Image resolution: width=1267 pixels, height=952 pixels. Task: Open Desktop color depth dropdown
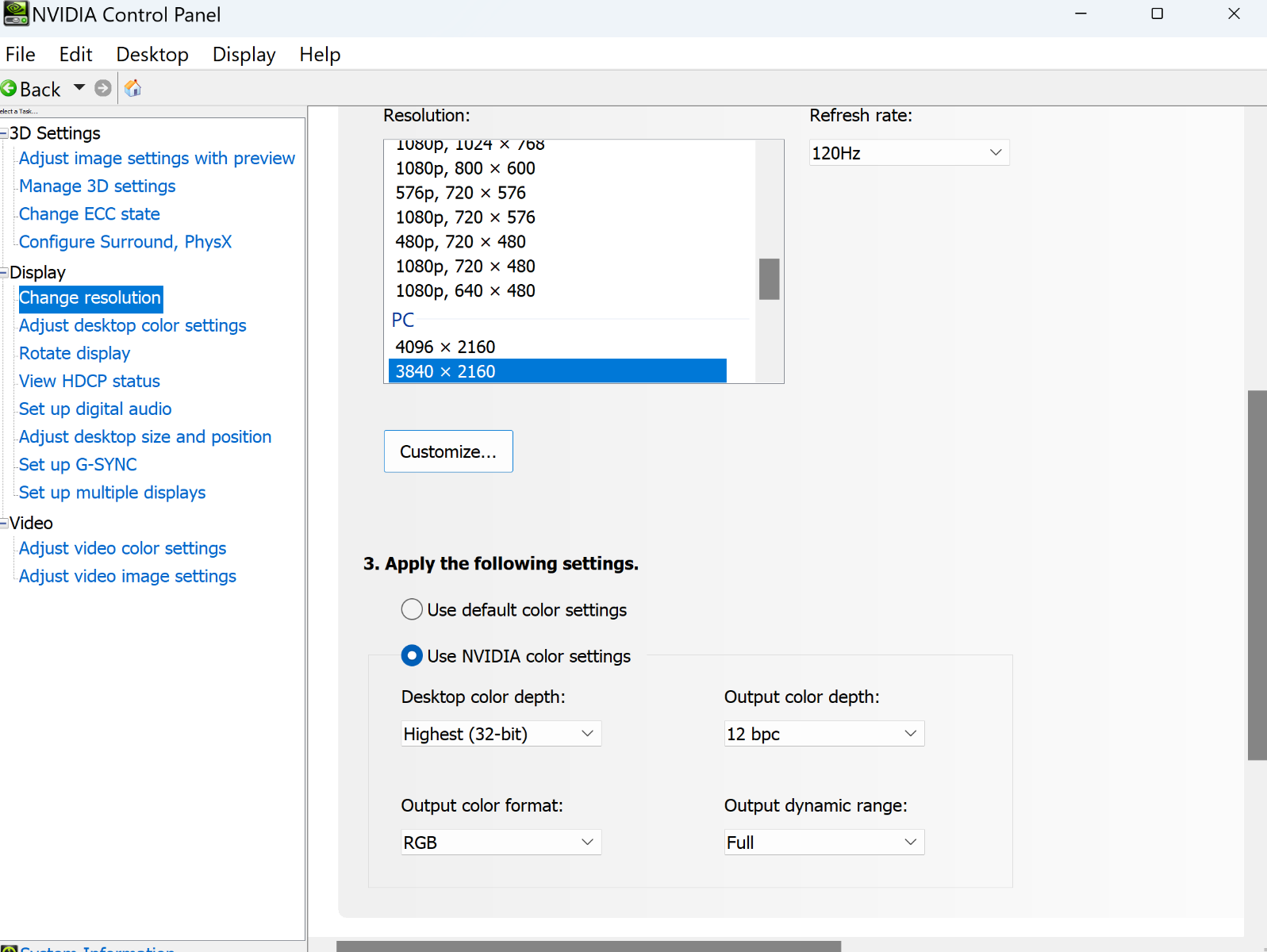501,734
